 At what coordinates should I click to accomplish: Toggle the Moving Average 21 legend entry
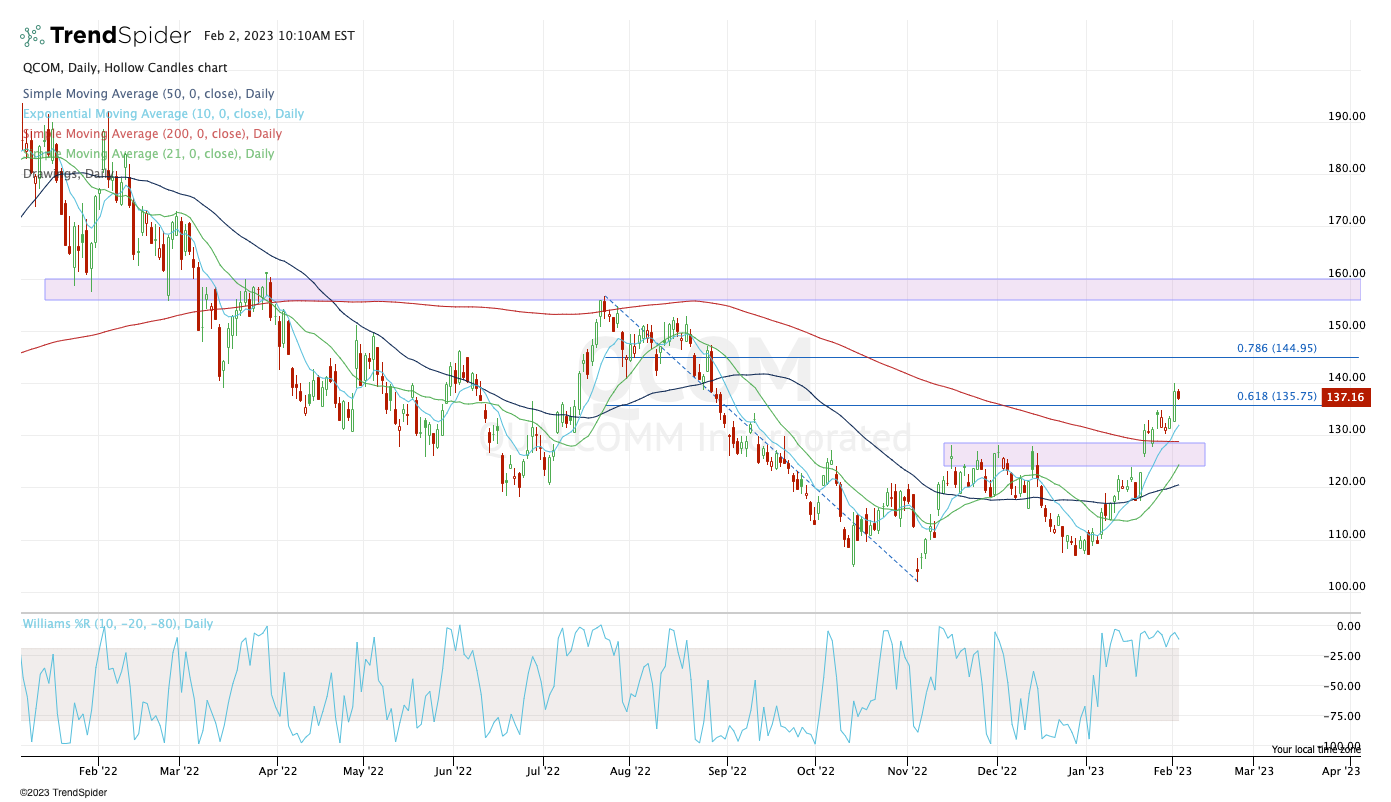[148, 154]
